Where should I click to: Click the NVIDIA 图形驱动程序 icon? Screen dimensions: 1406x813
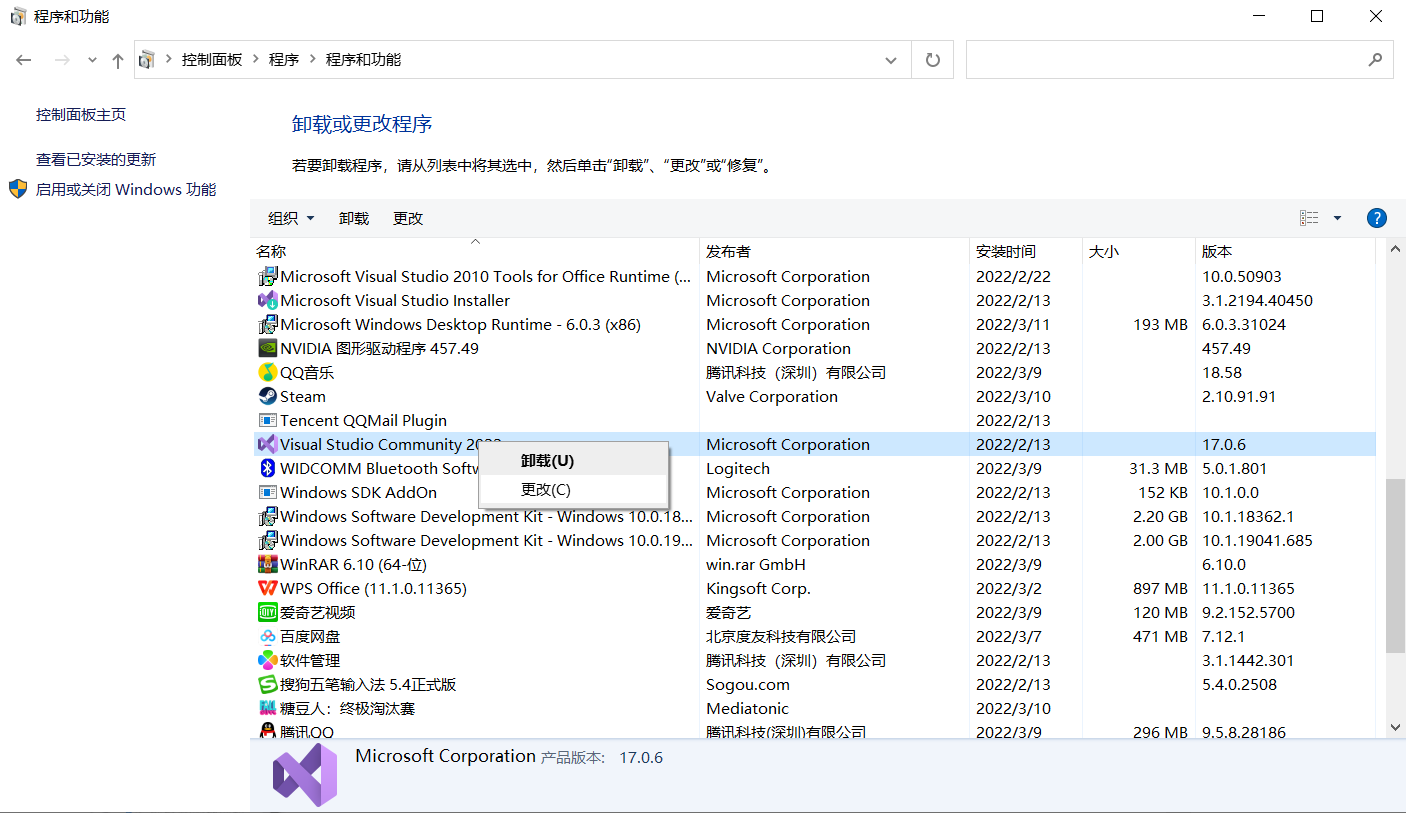pyautogui.click(x=267, y=348)
